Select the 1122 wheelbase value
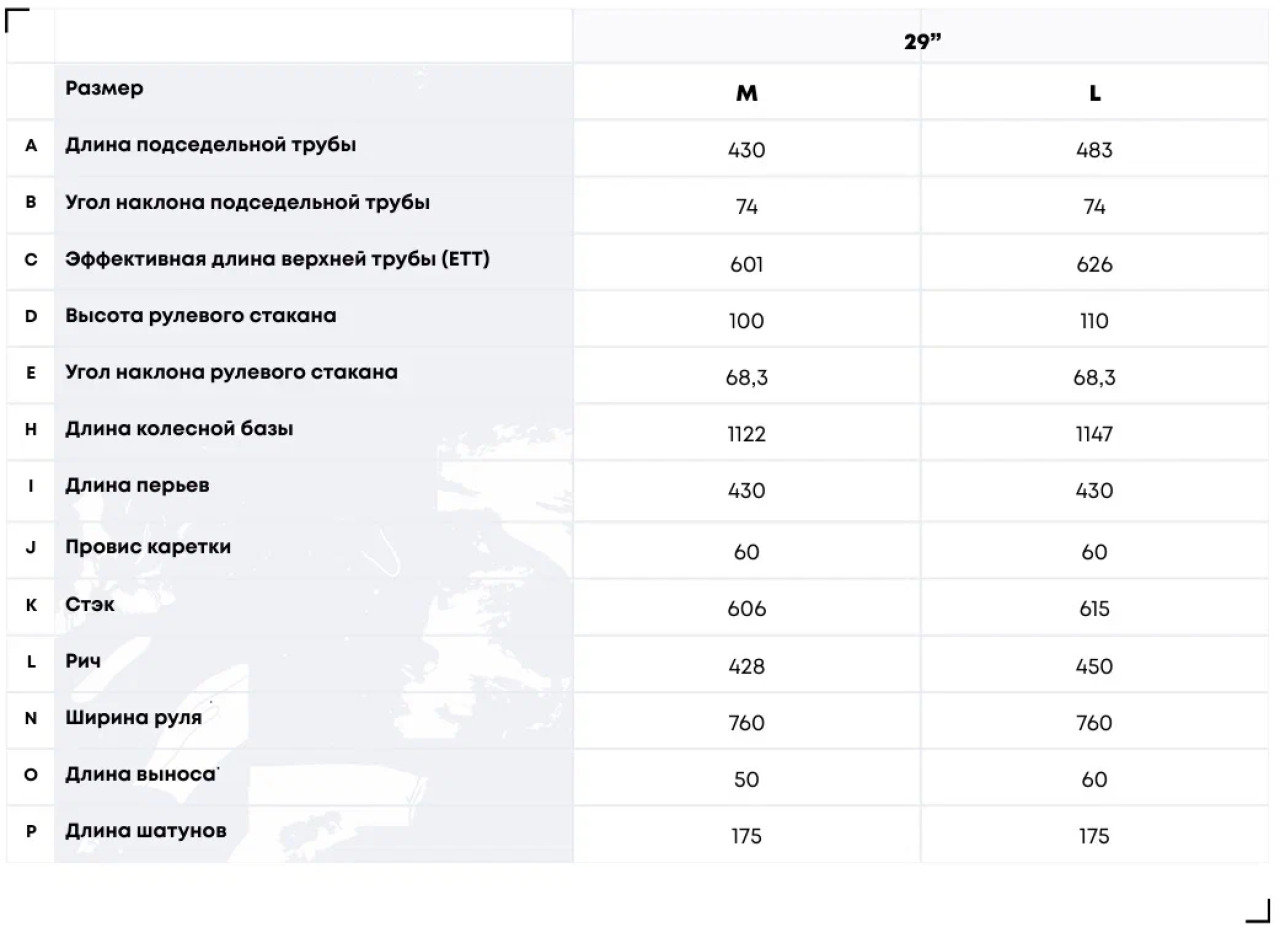Screen dimensions: 1280x927 coord(747,434)
